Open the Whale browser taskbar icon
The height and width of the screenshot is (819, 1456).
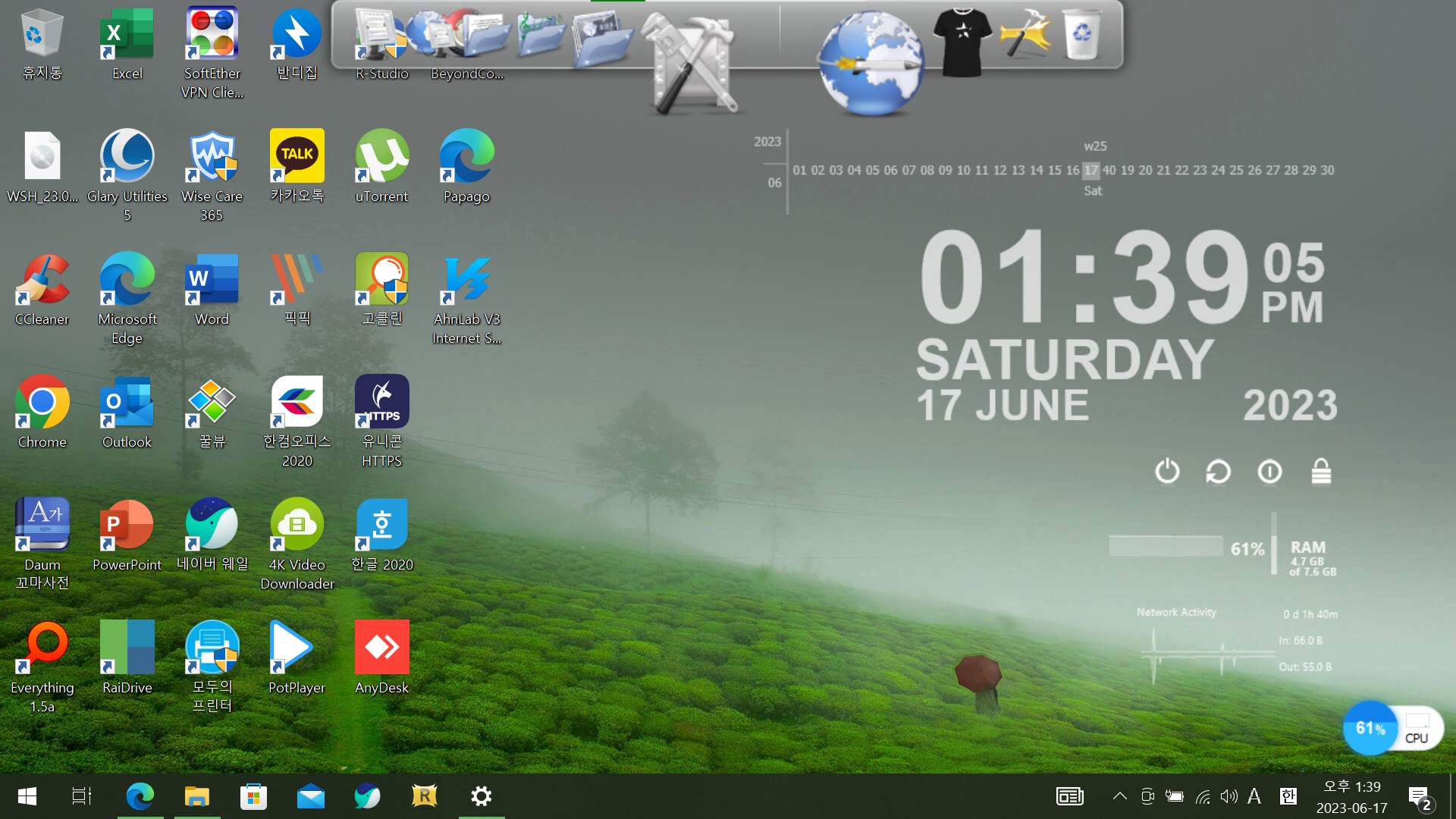click(367, 796)
